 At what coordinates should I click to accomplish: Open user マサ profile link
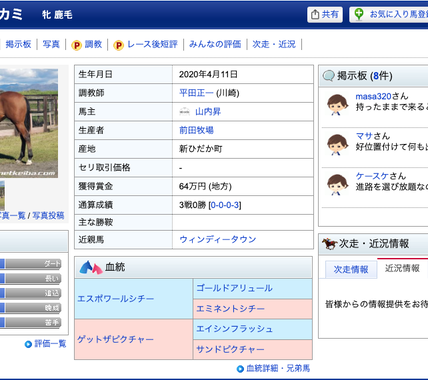pos(364,136)
